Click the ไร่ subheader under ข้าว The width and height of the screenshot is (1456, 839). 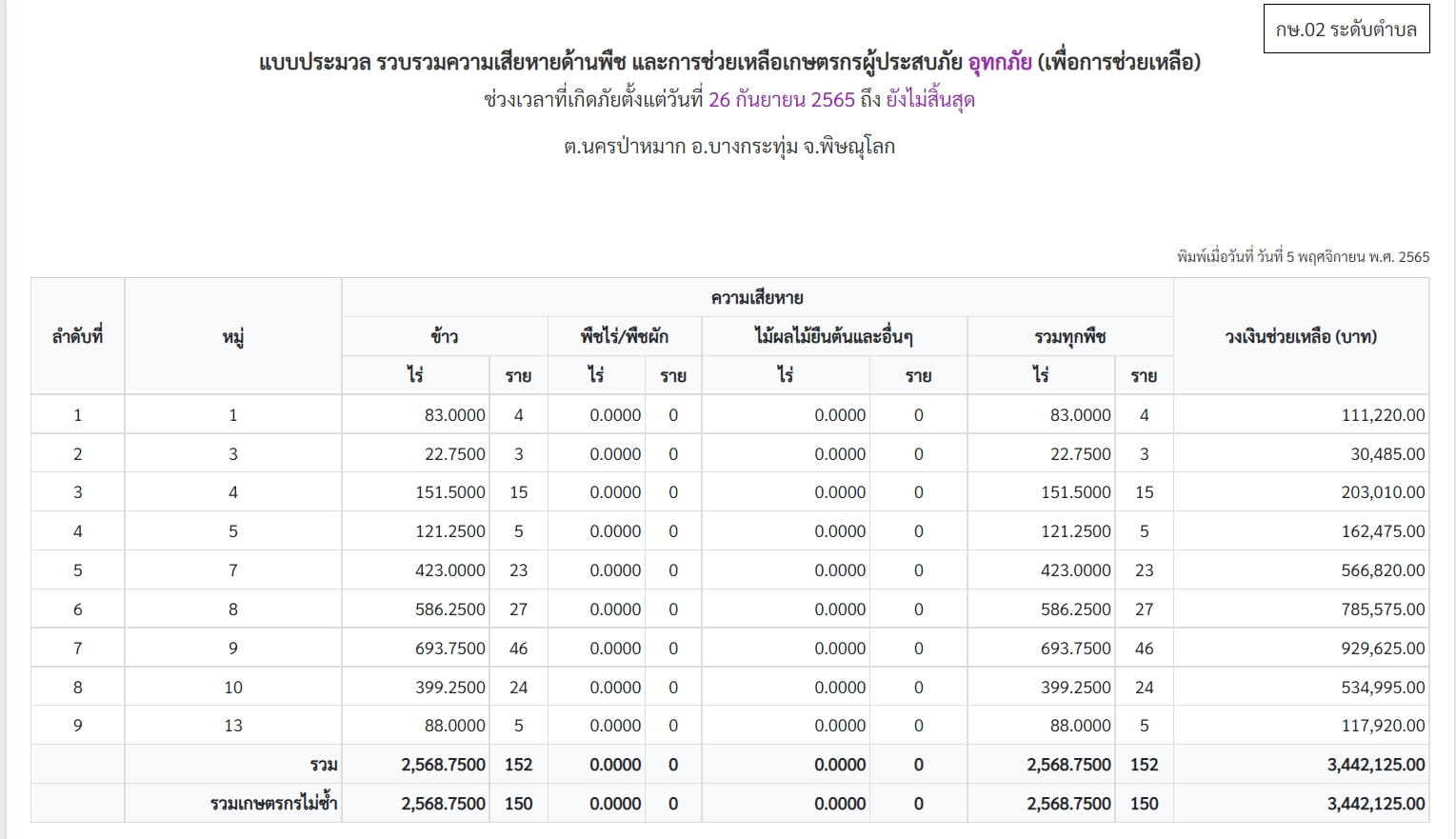coord(415,375)
